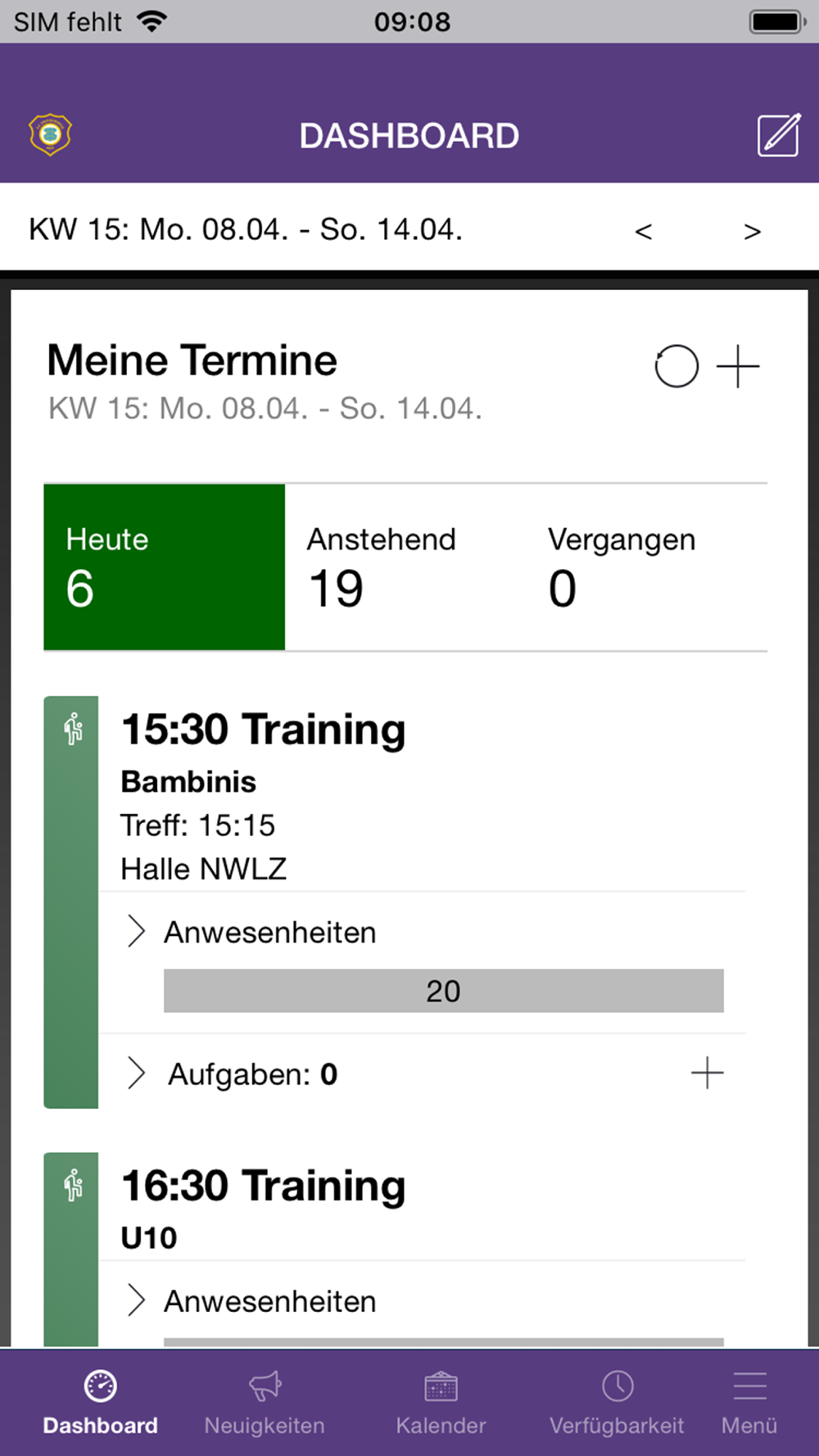Image resolution: width=819 pixels, height=1456 pixels.
Task: Add a task with Aufgaben plus icon
Action: 707,1073
